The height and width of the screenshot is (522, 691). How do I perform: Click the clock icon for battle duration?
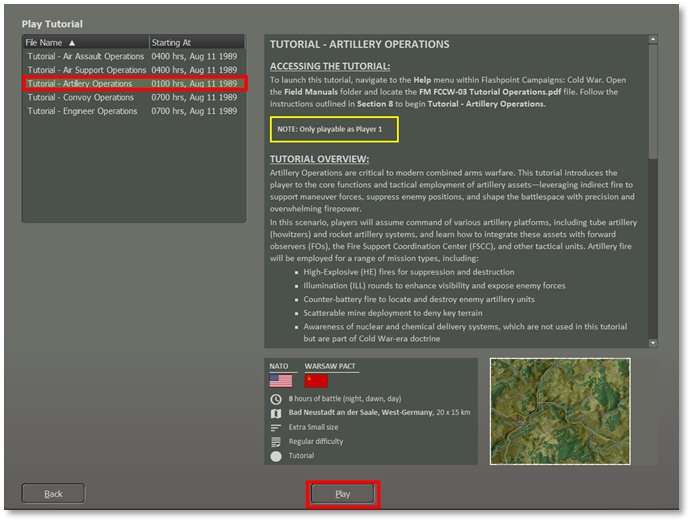click(276, 399)
